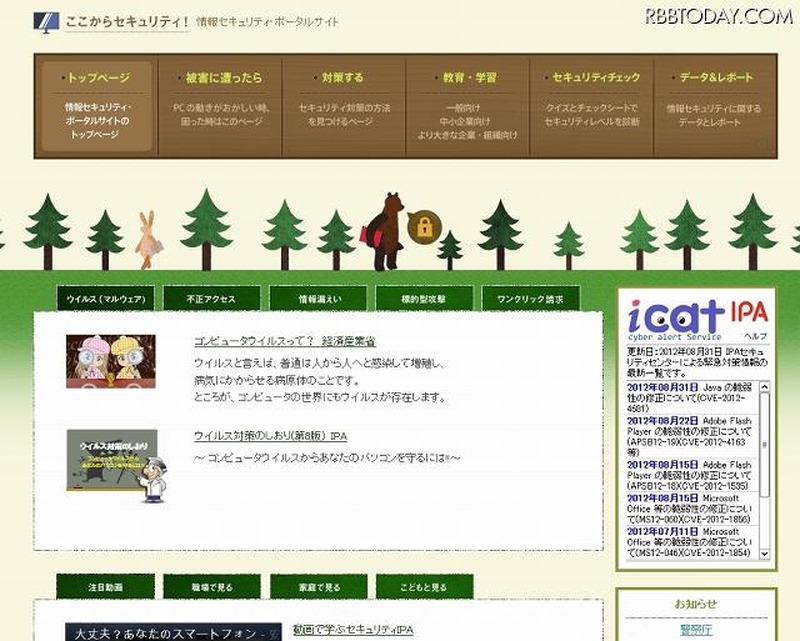Click the rabbit character among the trees
Viewport: 800px width, 641px height.
point(148,238)
